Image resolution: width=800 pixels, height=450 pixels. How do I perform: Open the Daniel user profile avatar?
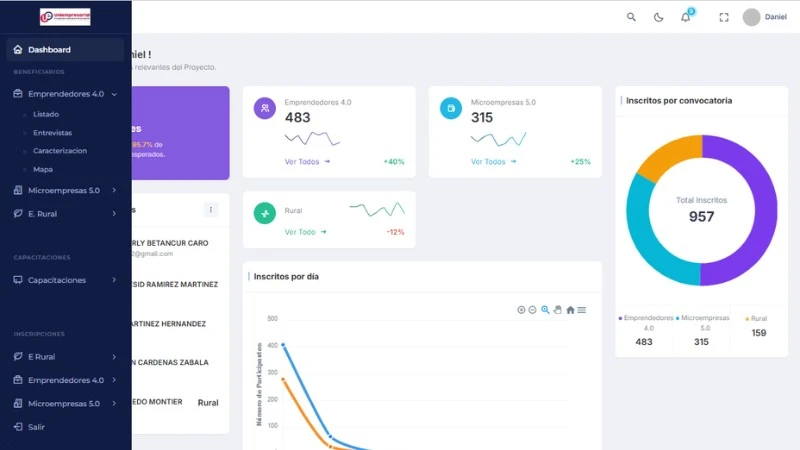[752, 17]
